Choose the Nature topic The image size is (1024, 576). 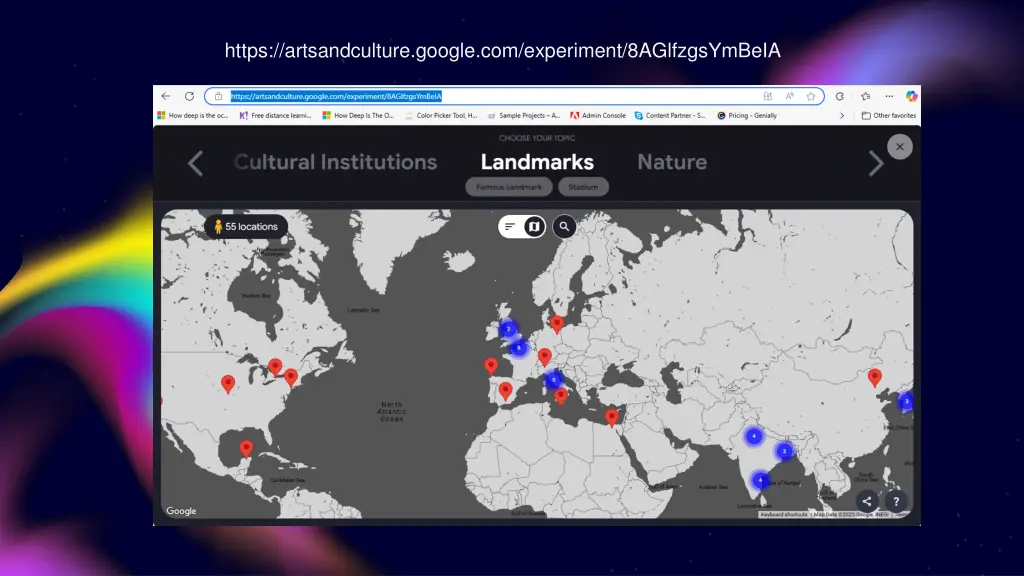(672, 162)
